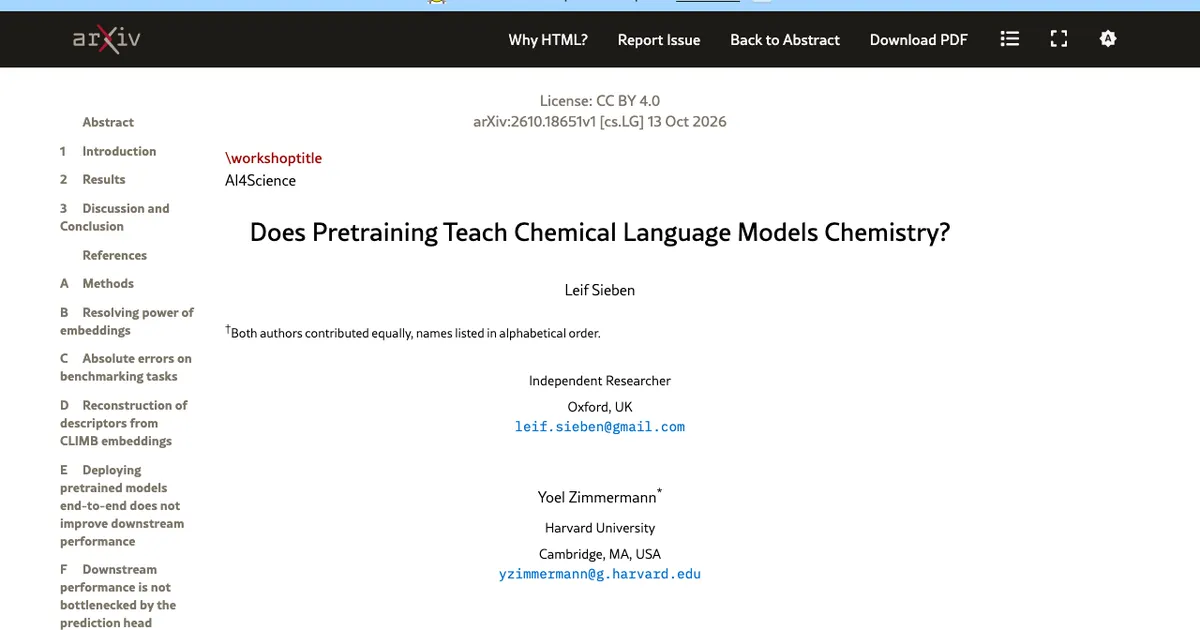Toggle the fullscreen brackets icon
The image size is (1200, 630).
(1059, 39)
